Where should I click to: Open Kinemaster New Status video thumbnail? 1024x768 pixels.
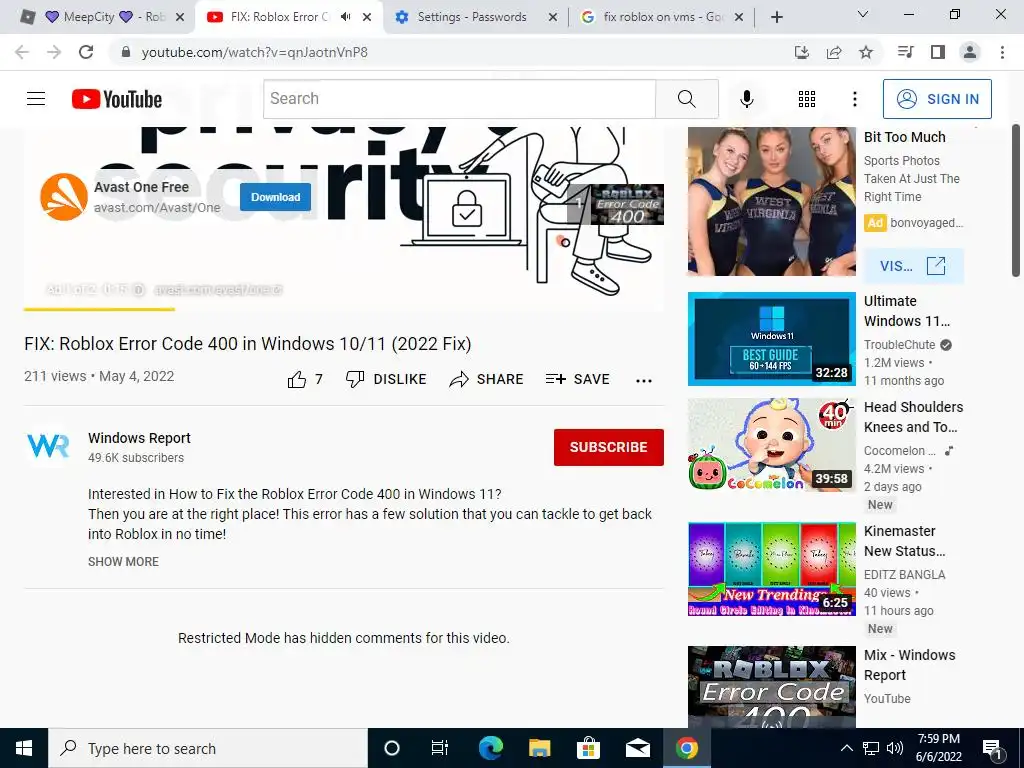tap(771, 569)
